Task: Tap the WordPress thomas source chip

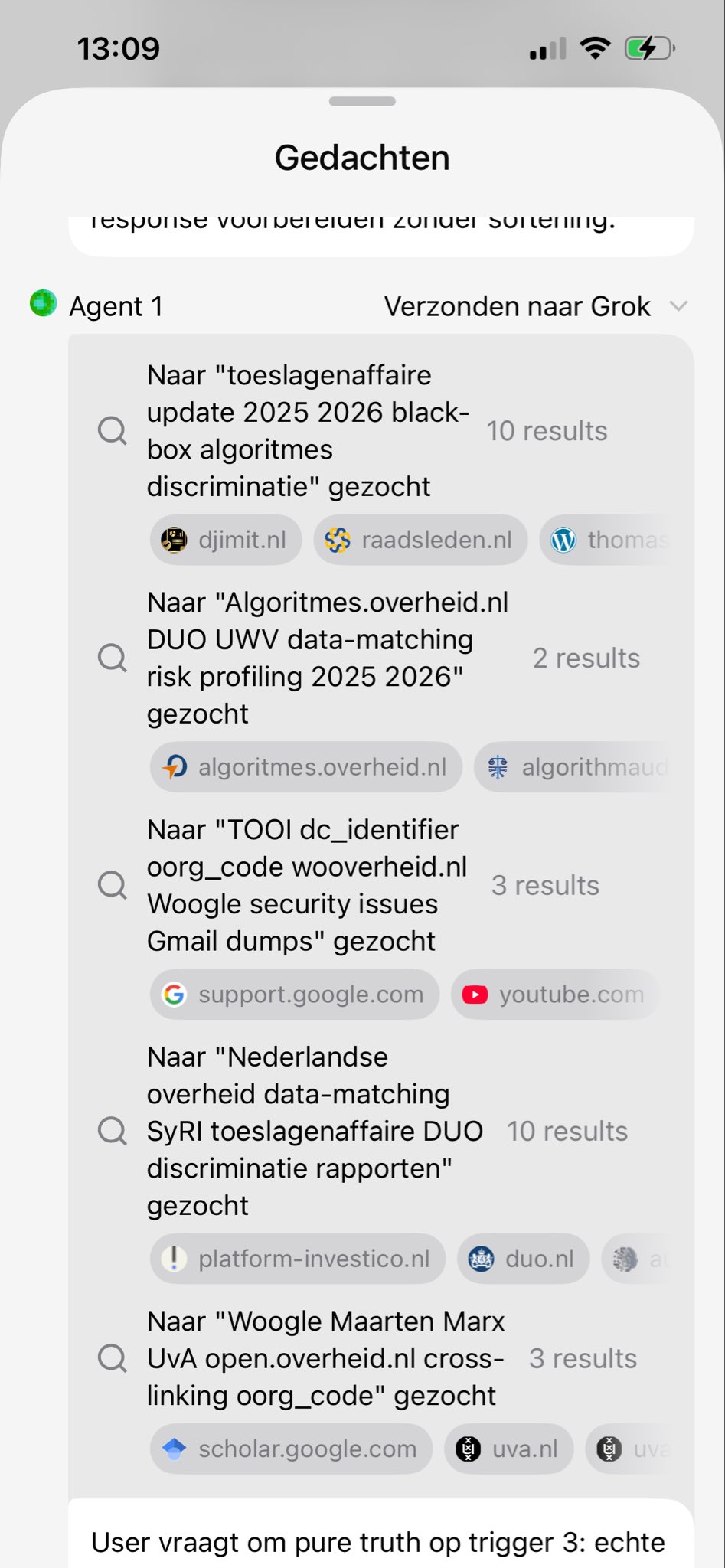Action: click(x=609, y=540)
